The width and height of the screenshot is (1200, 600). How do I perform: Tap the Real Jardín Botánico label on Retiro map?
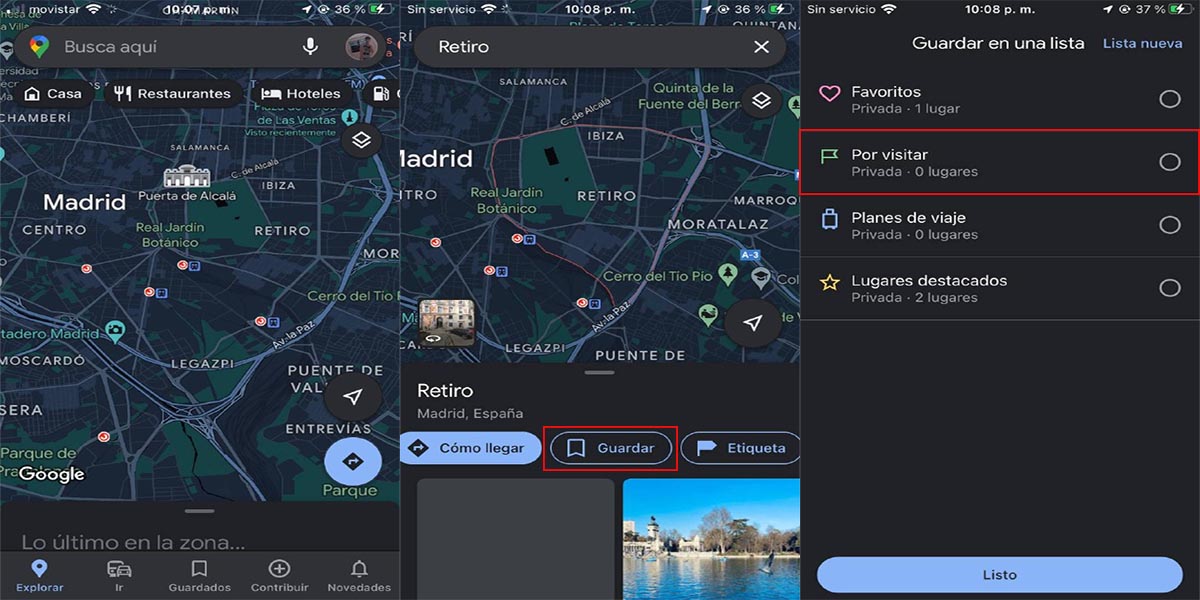tap(506, 200)
